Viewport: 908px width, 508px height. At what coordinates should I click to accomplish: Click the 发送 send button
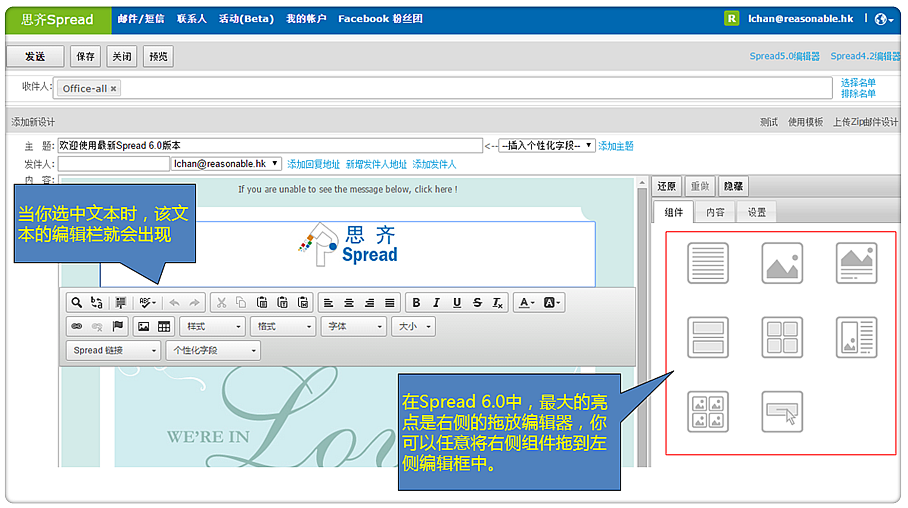coord(35,56)
